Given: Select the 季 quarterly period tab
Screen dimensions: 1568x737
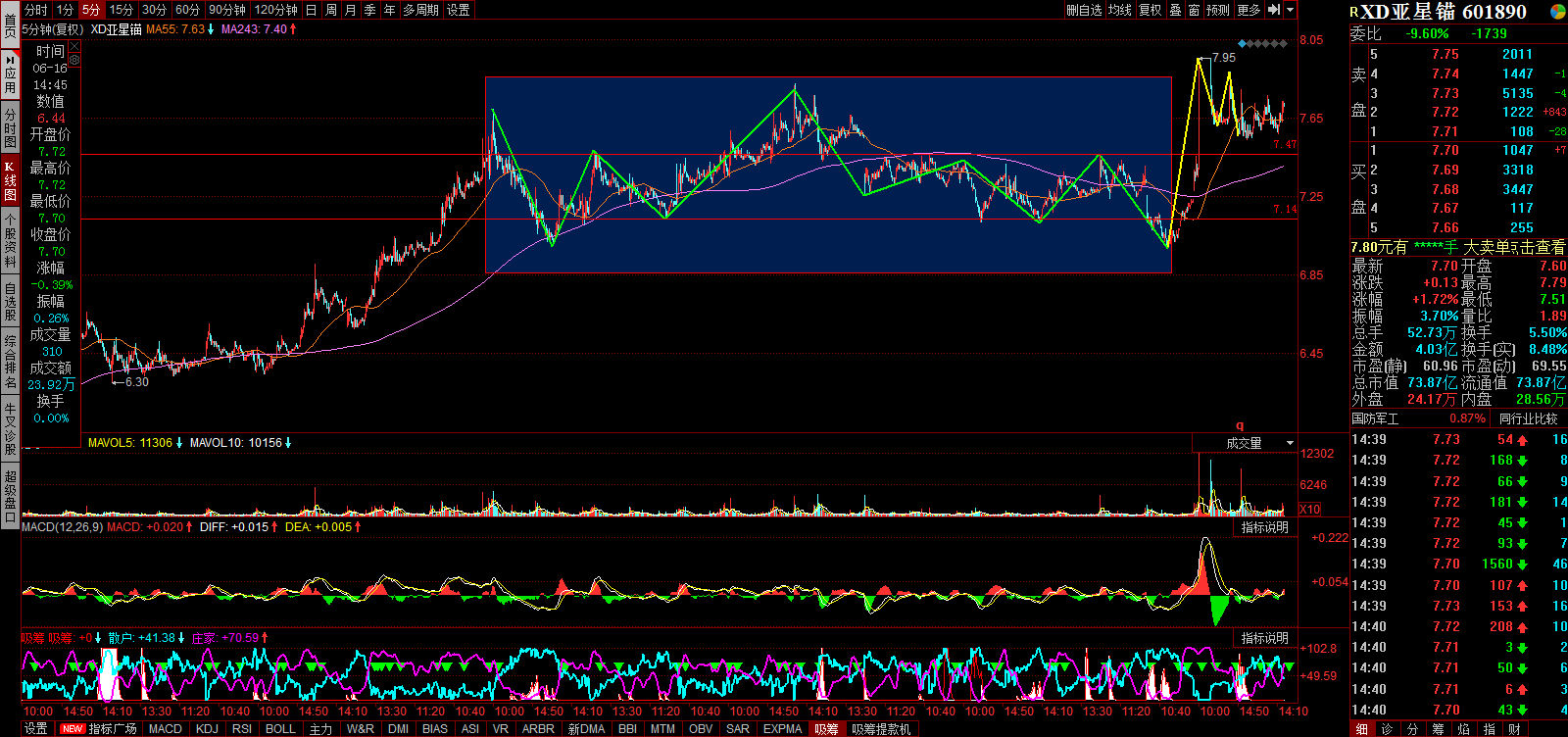Looking at the screenshot, I should pos(369,10).
